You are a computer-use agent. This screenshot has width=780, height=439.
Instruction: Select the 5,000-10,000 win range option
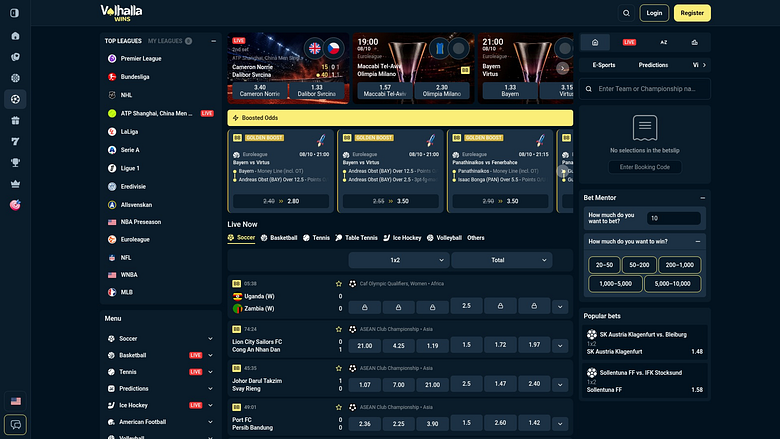(673, 283)
